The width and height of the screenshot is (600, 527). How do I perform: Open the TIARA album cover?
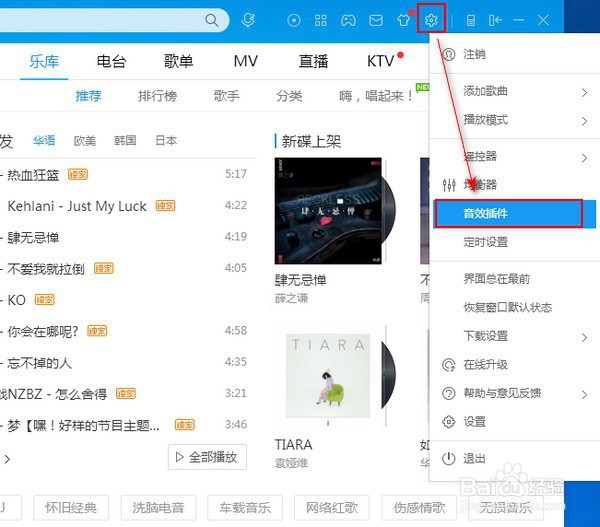[328, 375]
